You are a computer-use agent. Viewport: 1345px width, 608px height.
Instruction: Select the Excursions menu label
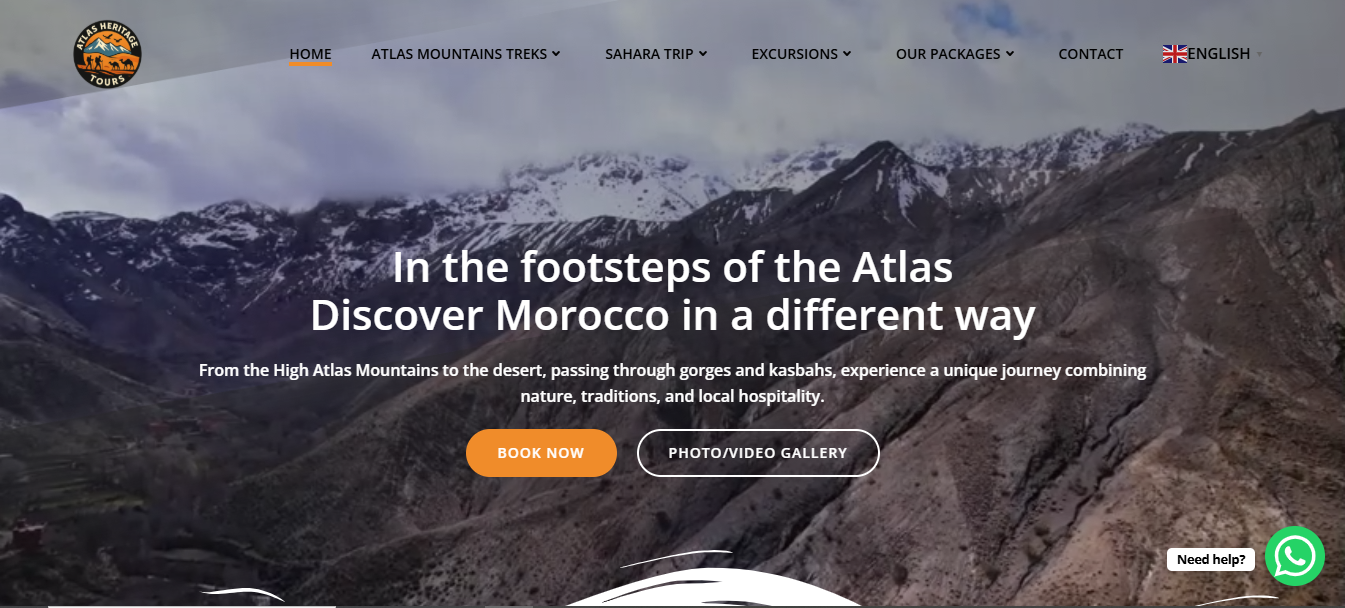click(x=795, y=54)
